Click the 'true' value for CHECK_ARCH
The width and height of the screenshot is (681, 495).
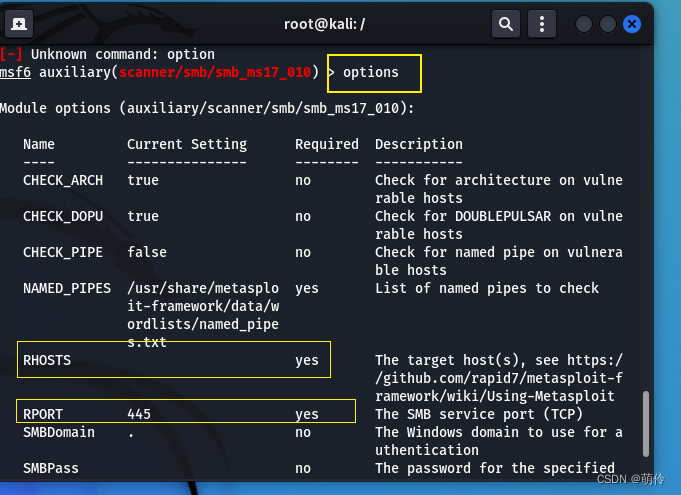pyautogui.click(x=143, y=180)
